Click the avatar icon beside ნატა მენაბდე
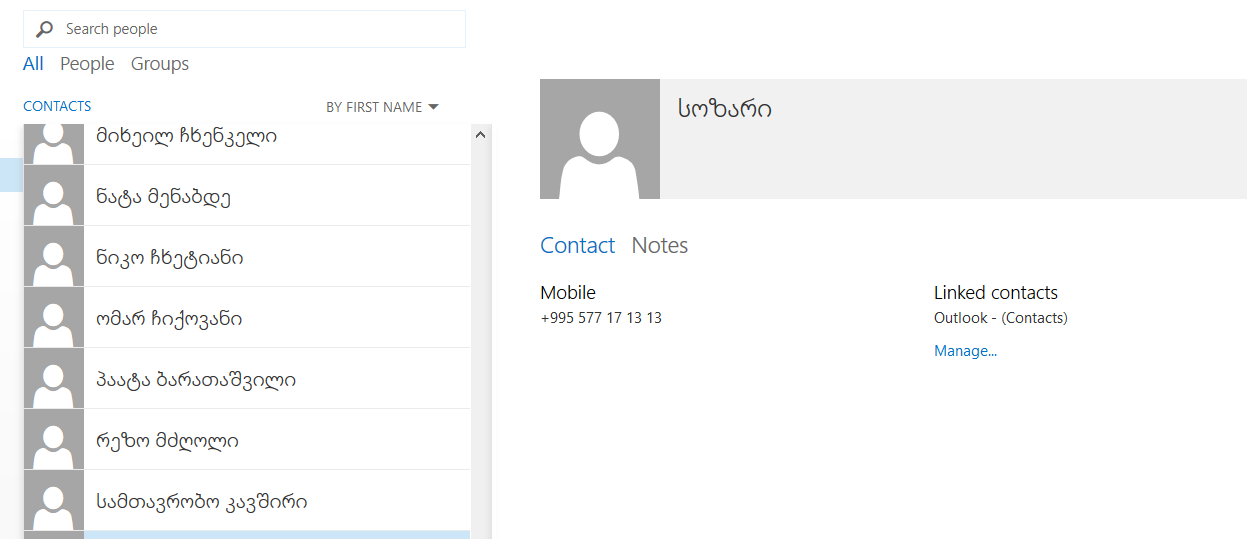Image resolution: width=1247 pixels, height=539 pixels. [53, 196]
